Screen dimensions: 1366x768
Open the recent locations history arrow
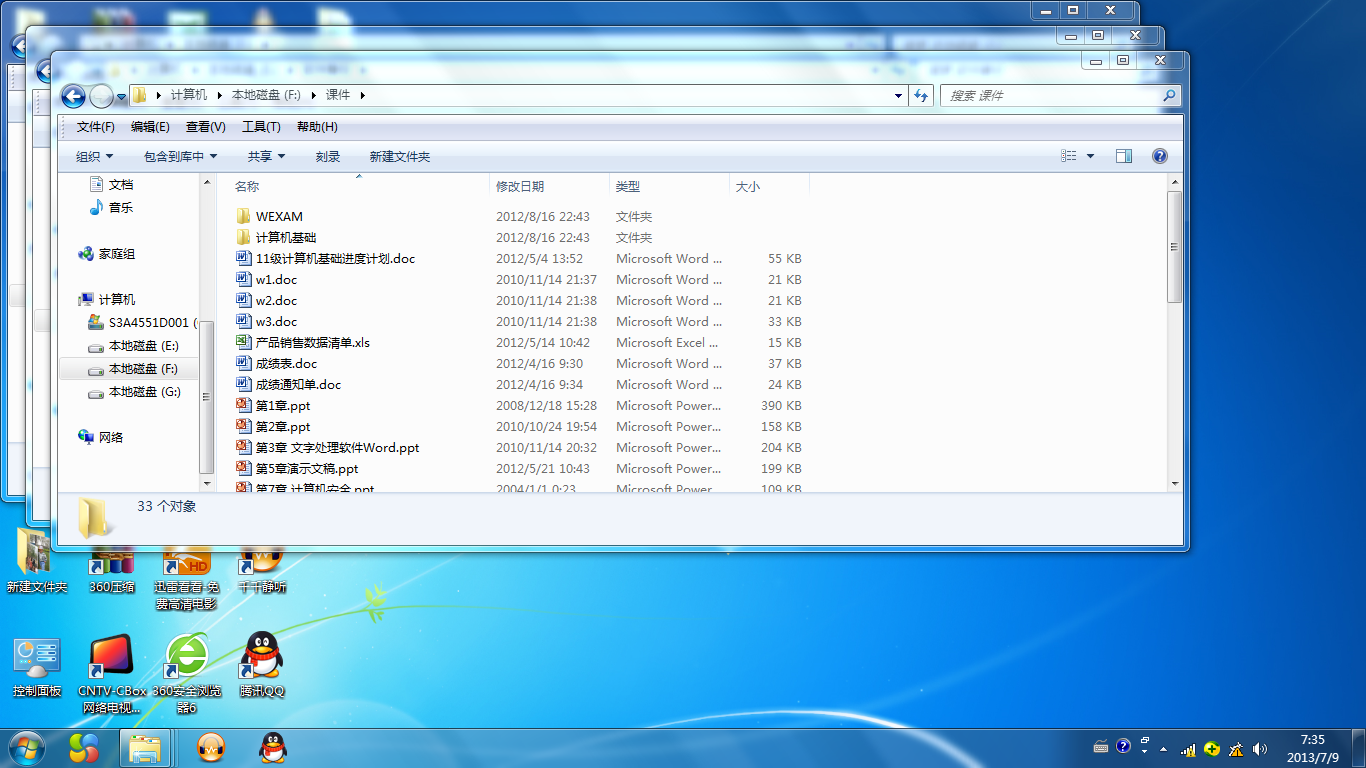(121, 96)
